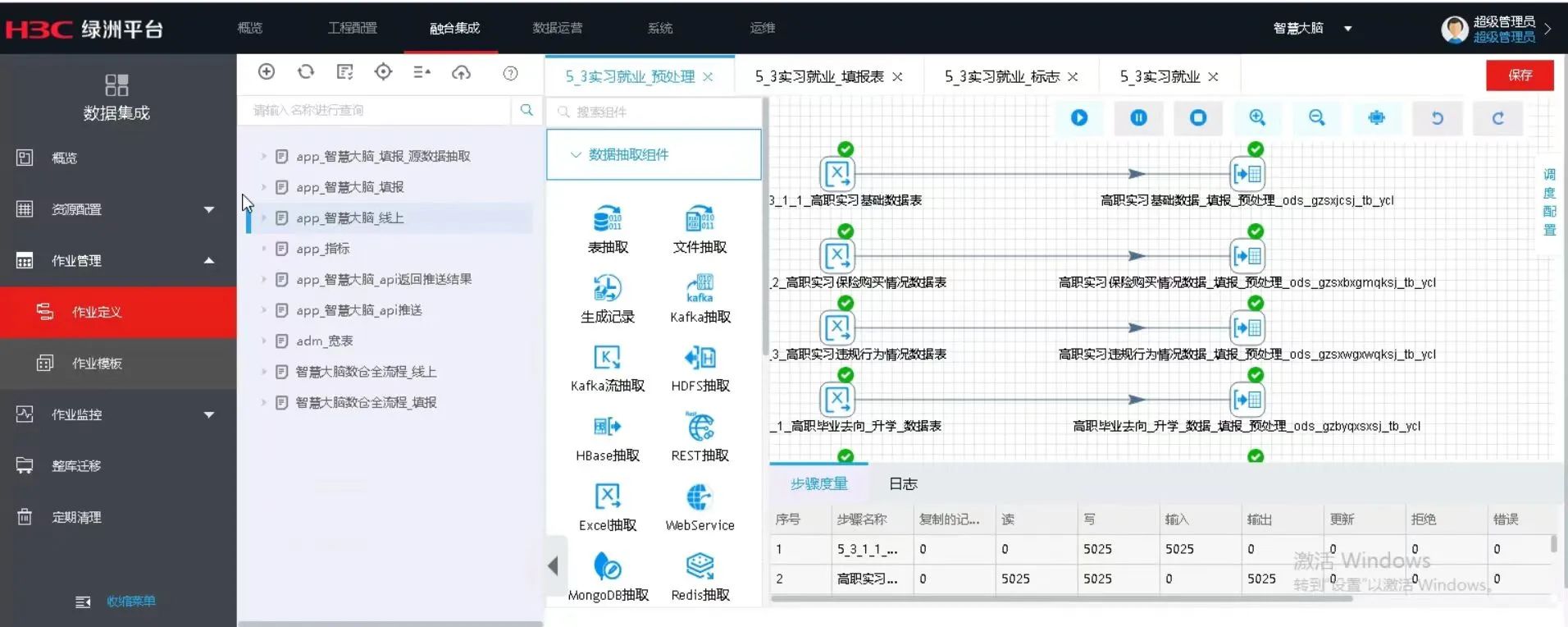
Task: Zoom in on the canvas
Action: coord(1257,118)
